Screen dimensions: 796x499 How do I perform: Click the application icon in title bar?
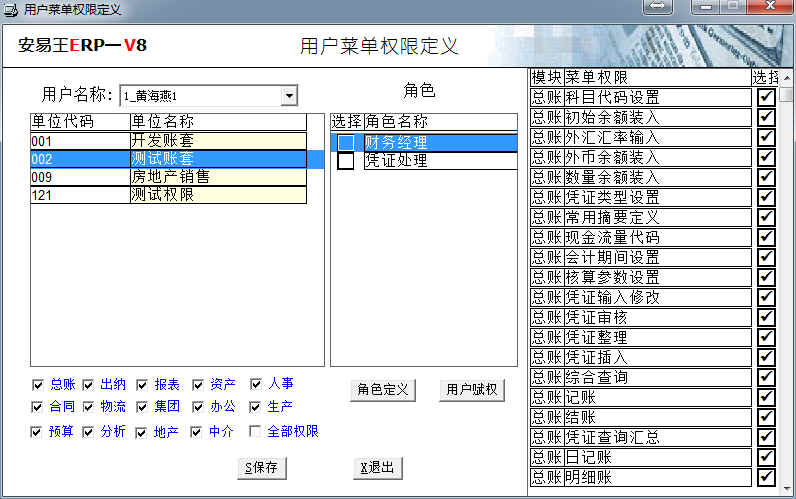click(10, 9)
